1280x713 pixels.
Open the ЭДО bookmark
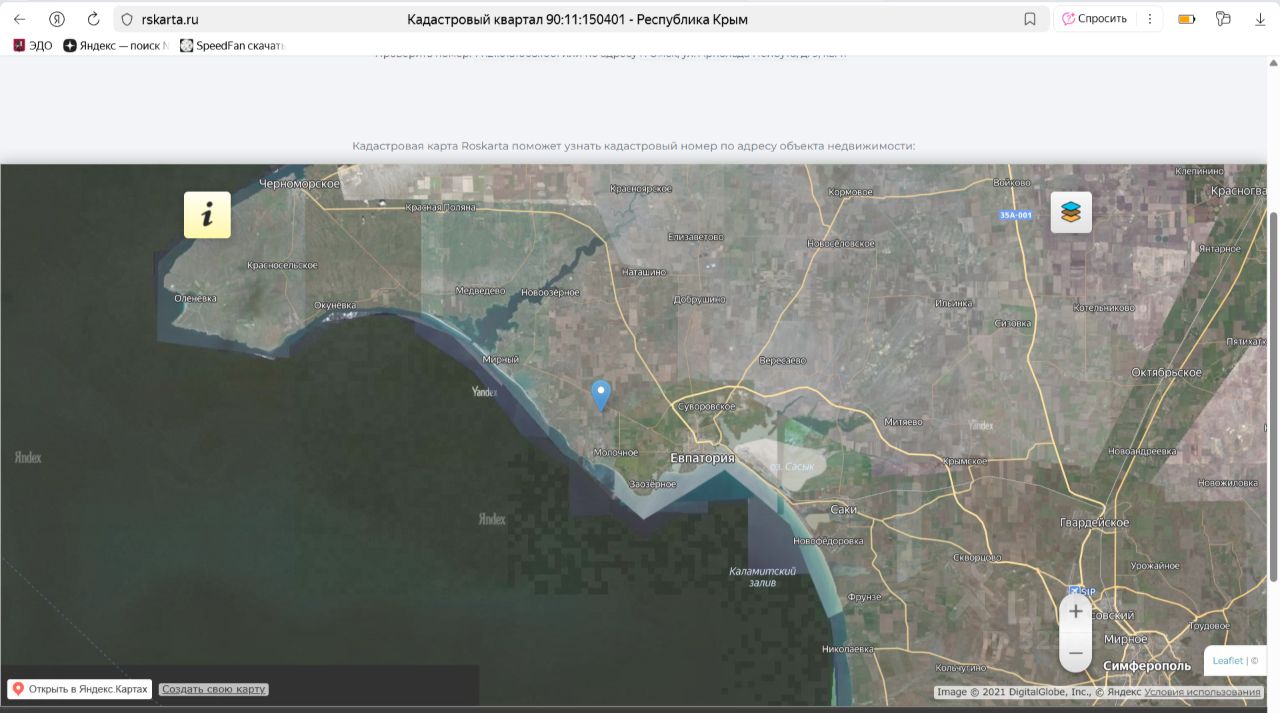tap(32, 45)
